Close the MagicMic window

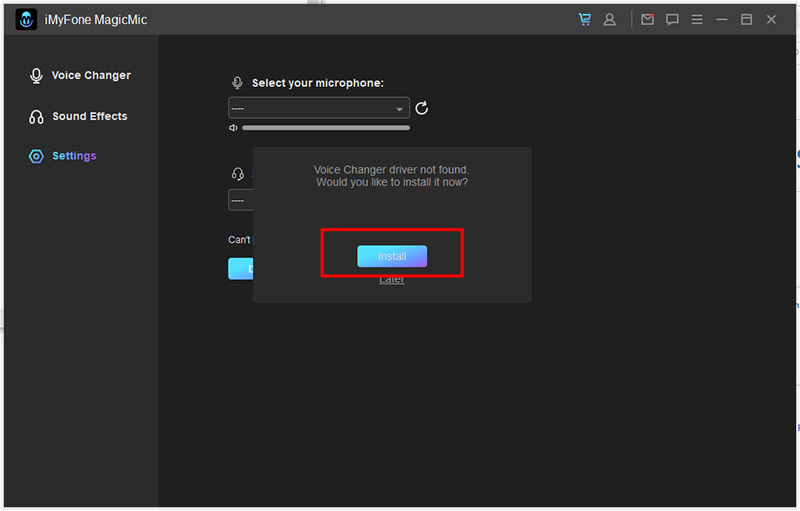771,19
